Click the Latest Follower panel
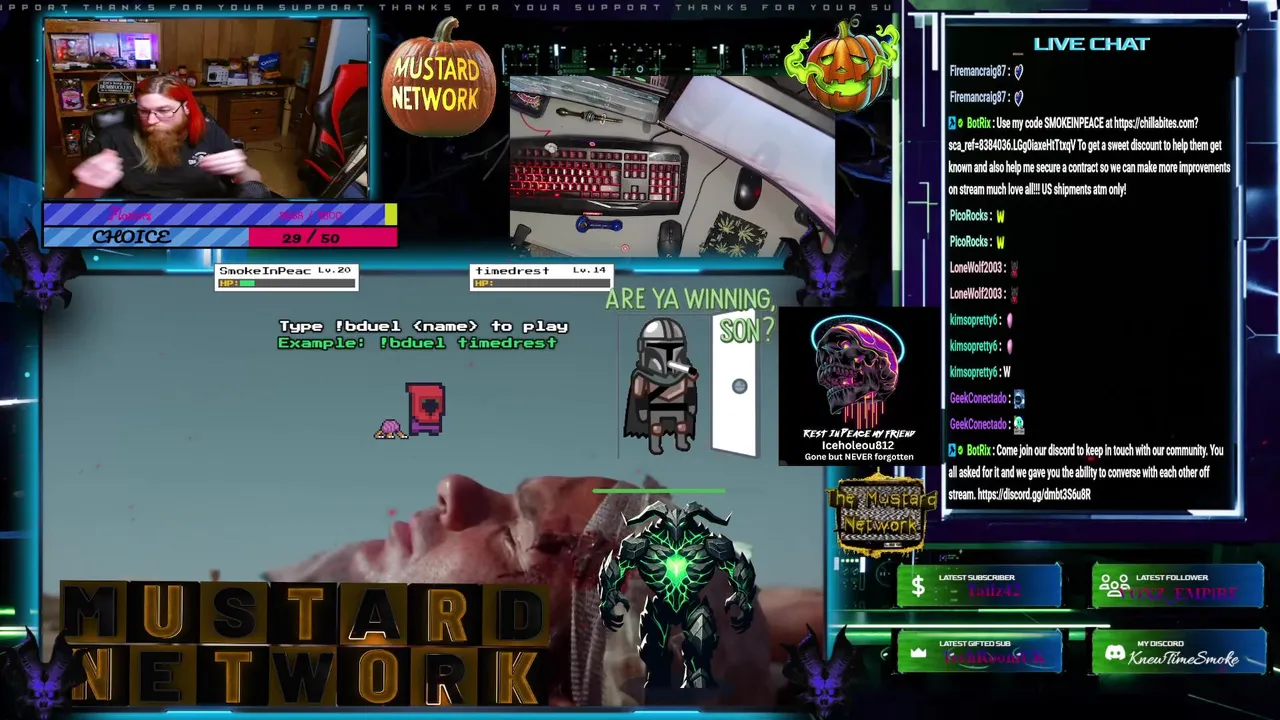This screenshot has width=1280, height=720. [x=1178, y=586]
